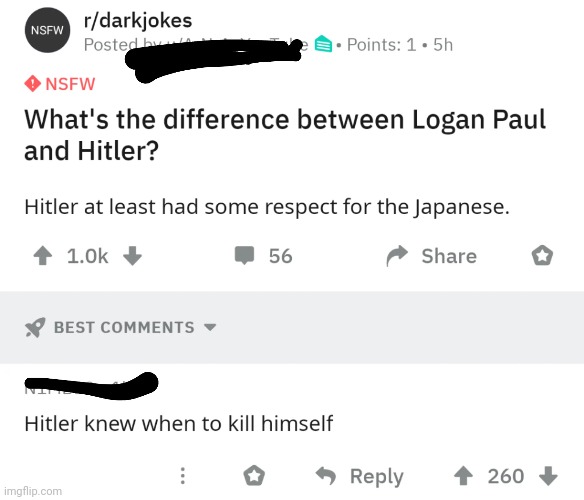Open the 56 comments speech bubble icon
Screen dimensions: 584x500
(244, 255)
